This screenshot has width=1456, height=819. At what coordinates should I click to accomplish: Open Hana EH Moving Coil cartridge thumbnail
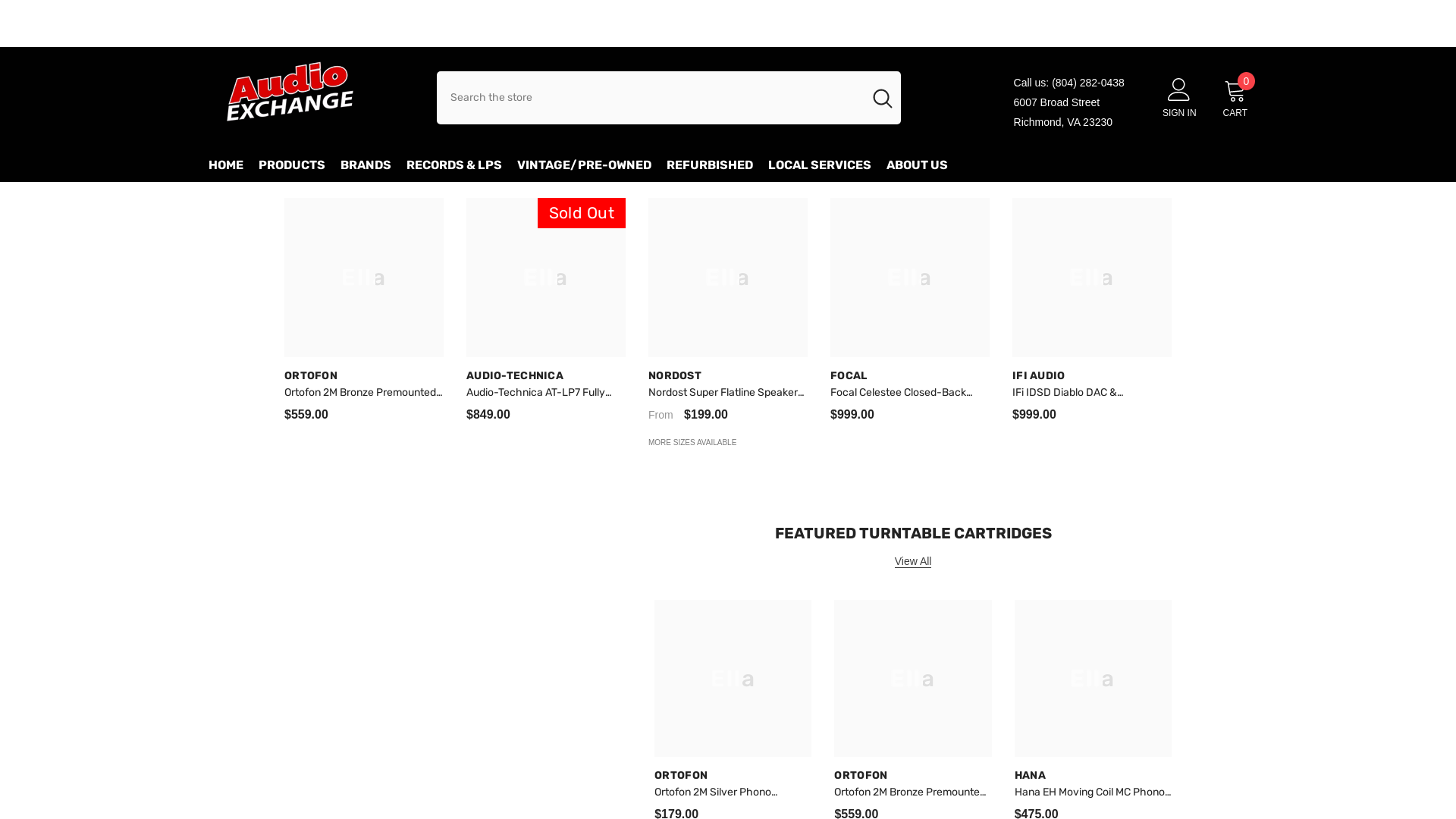tap(1092, 678)
